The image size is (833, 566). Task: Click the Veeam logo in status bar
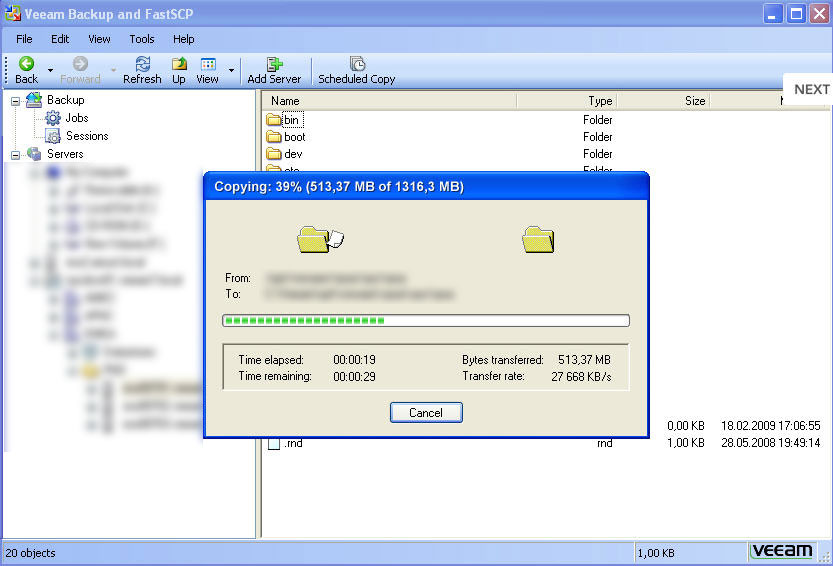click(x=782, y=551)
